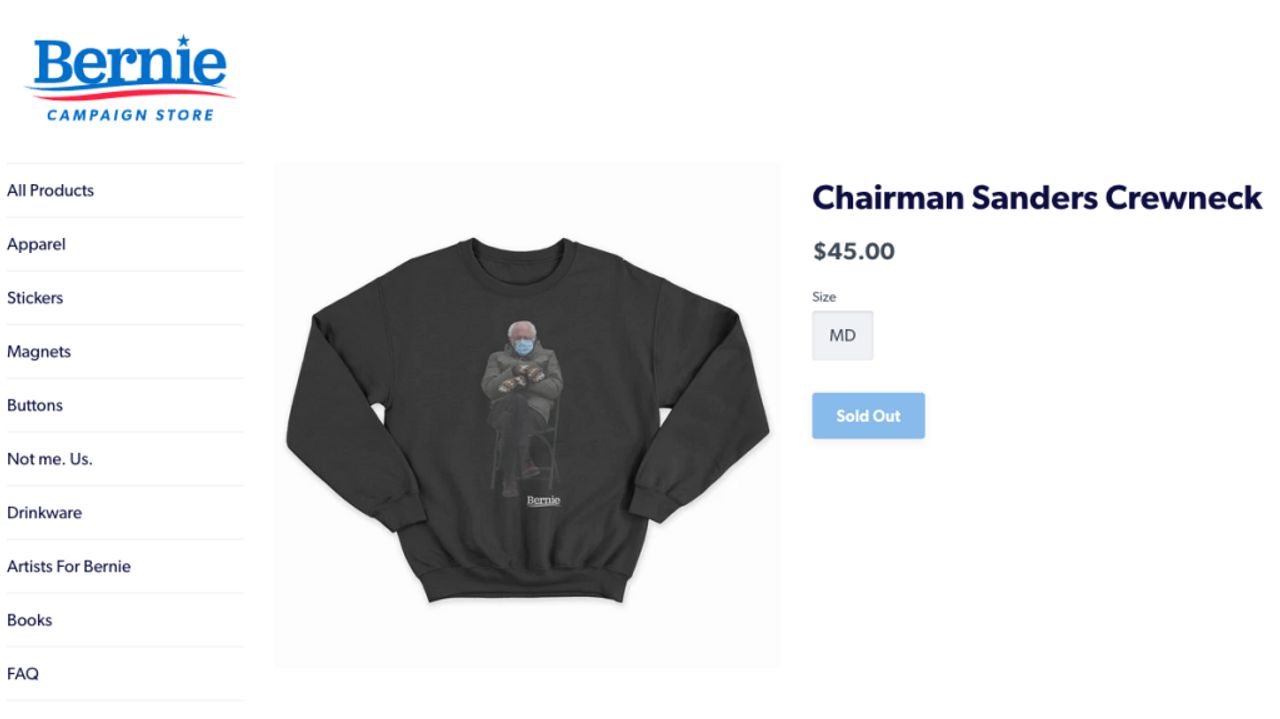
Task: View the Drinkware category
Action: pyautogui.click(x=44, y=513)
